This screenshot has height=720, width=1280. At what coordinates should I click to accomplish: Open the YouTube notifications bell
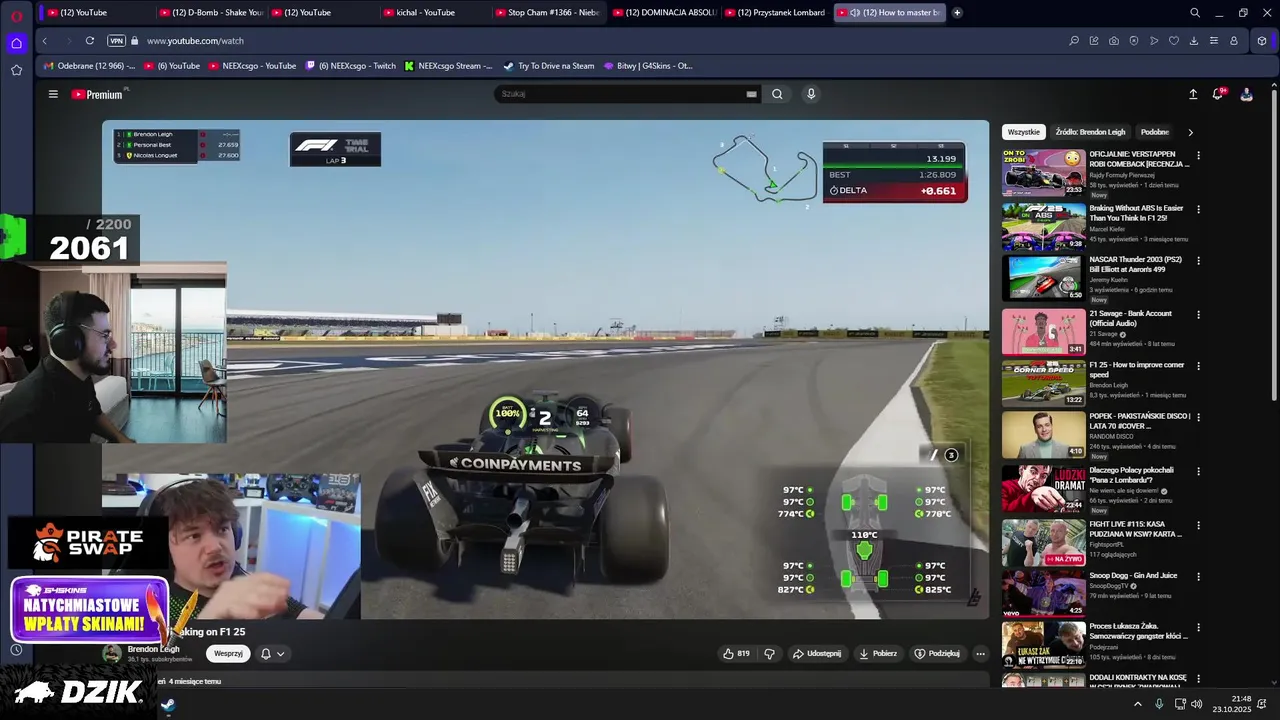(1218, 94)
